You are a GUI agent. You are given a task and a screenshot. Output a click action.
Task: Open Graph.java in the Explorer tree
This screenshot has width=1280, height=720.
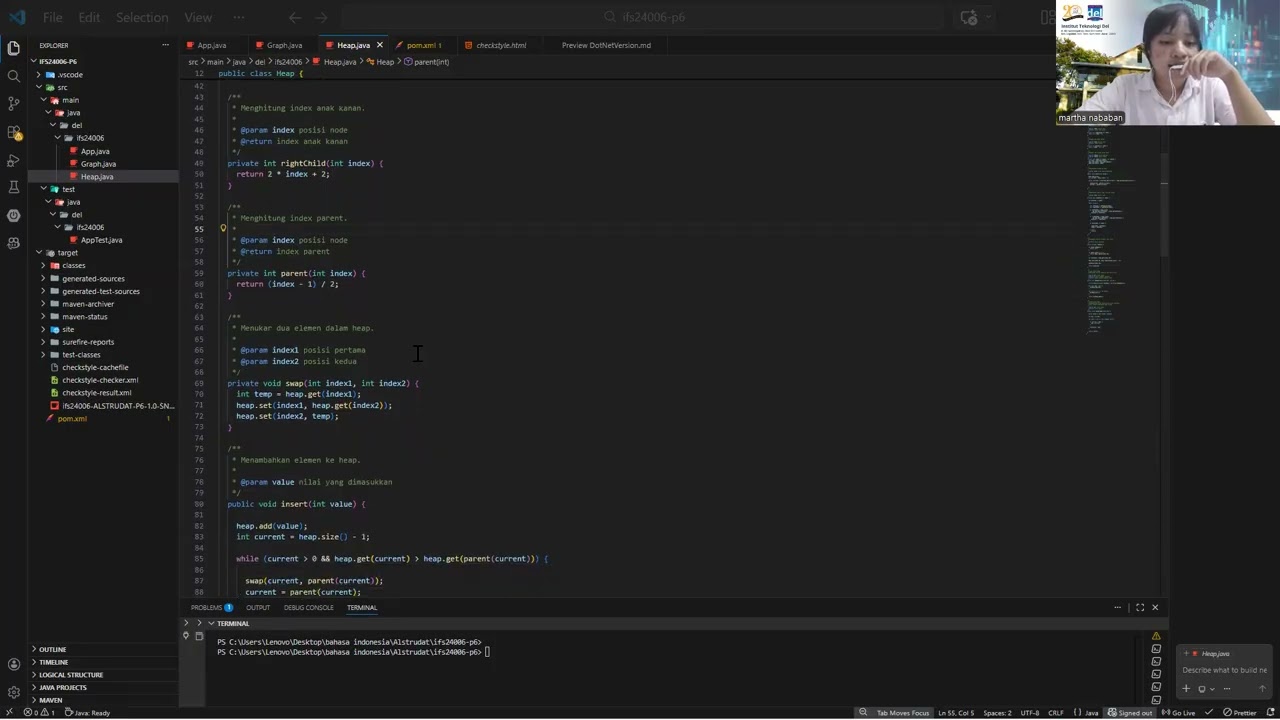[x=98, y=164]
